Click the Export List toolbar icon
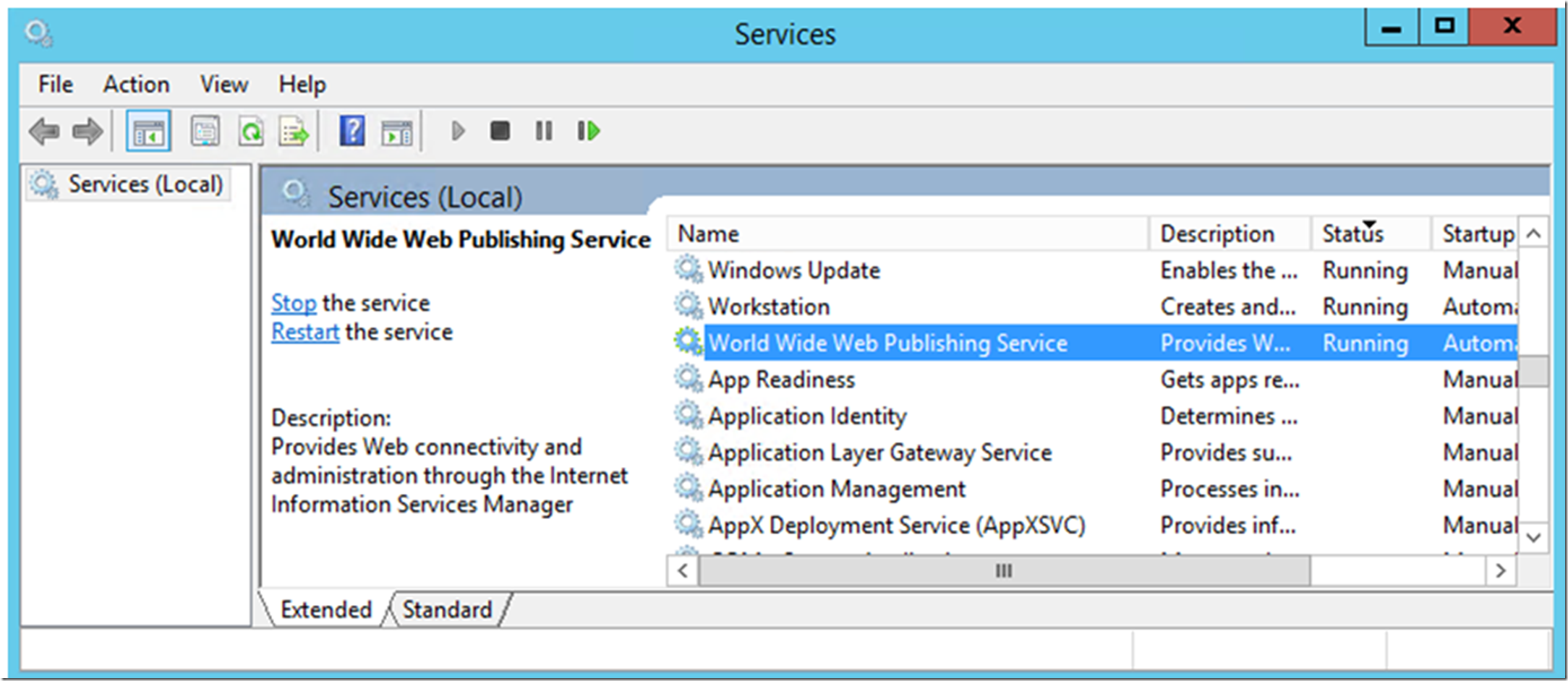This screenshot has height=681, width=1568. click(294, 132)
